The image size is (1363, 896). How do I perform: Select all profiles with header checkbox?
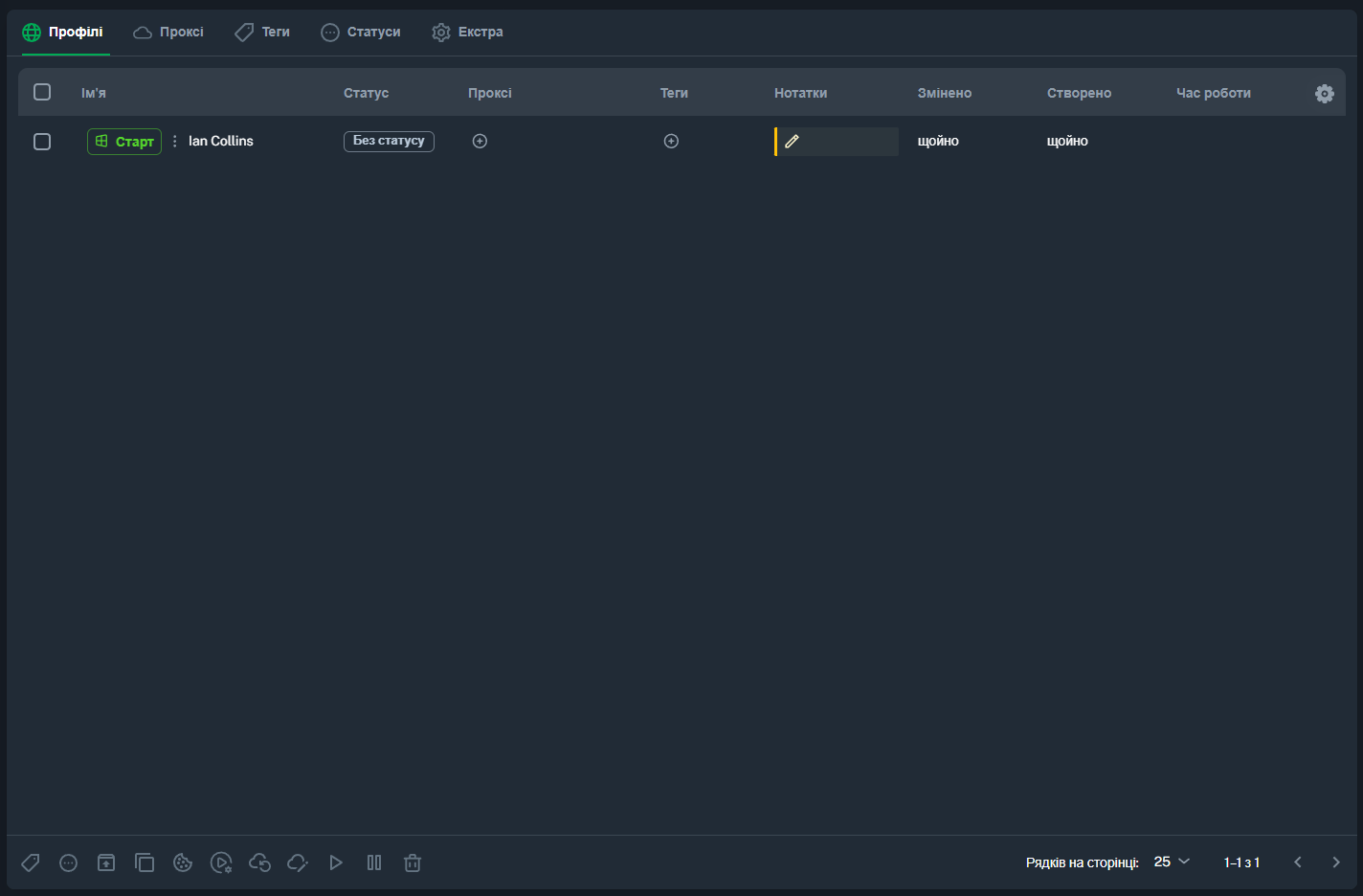pos(42,92)
